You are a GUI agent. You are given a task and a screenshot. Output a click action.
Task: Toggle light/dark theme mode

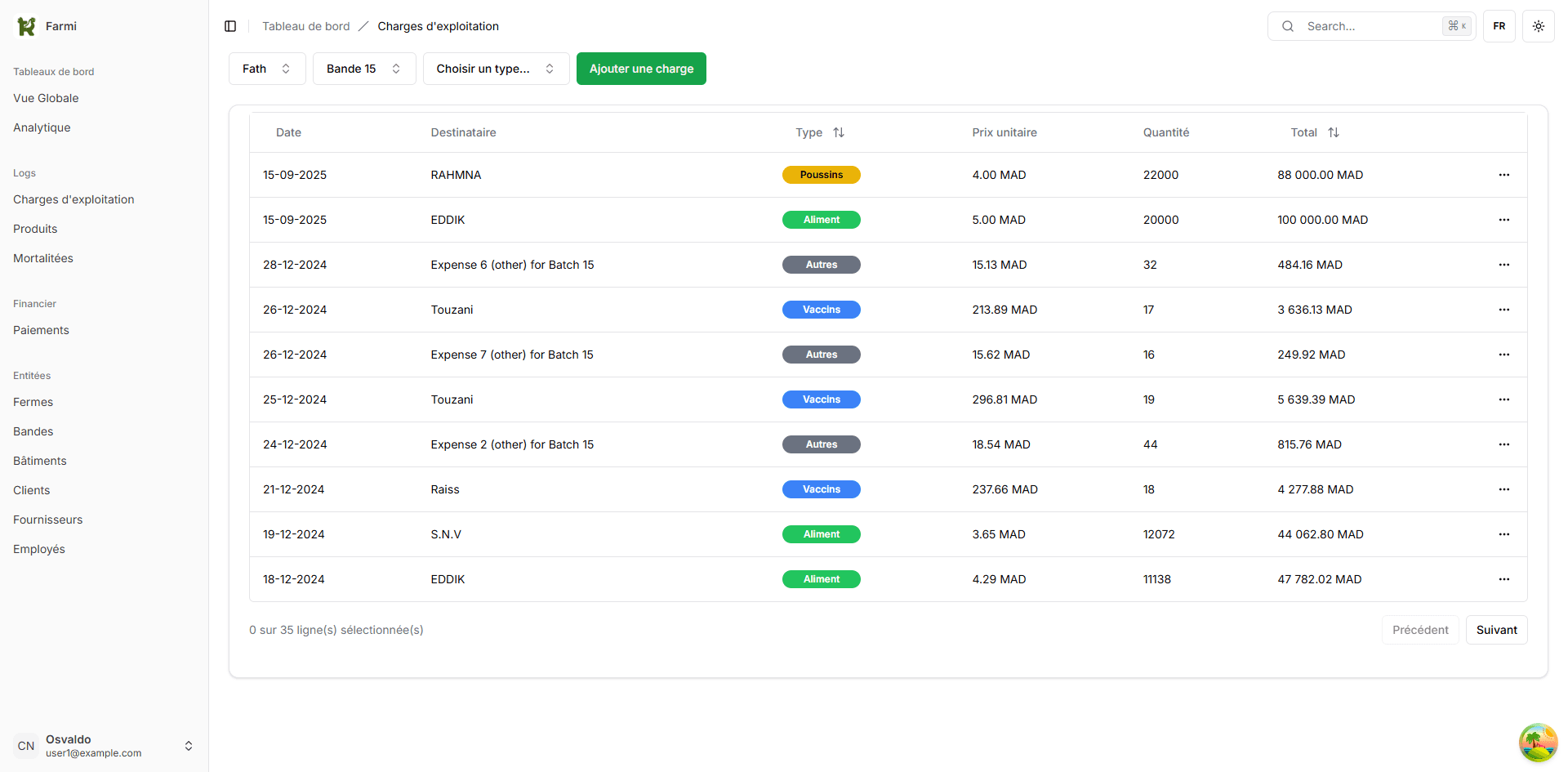1538,26
